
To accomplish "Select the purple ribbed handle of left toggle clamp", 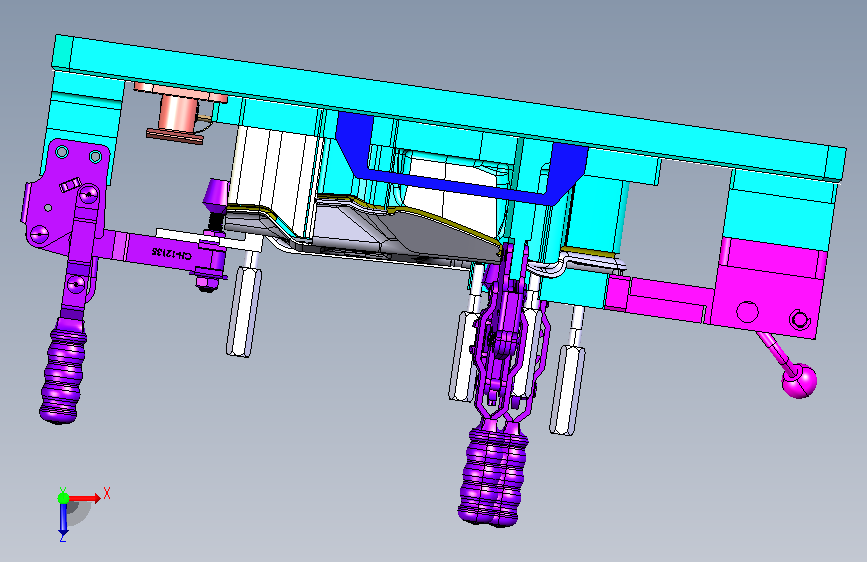I will 62,371.
